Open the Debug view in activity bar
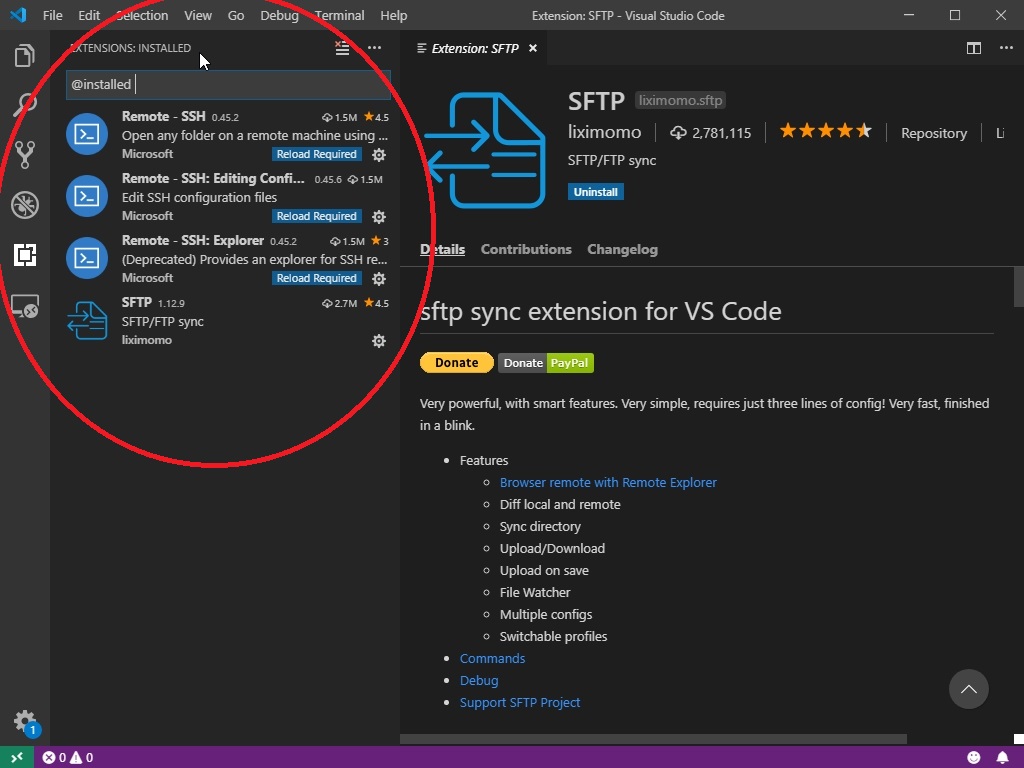The image size is (1024, 768). tap(25, 204)
